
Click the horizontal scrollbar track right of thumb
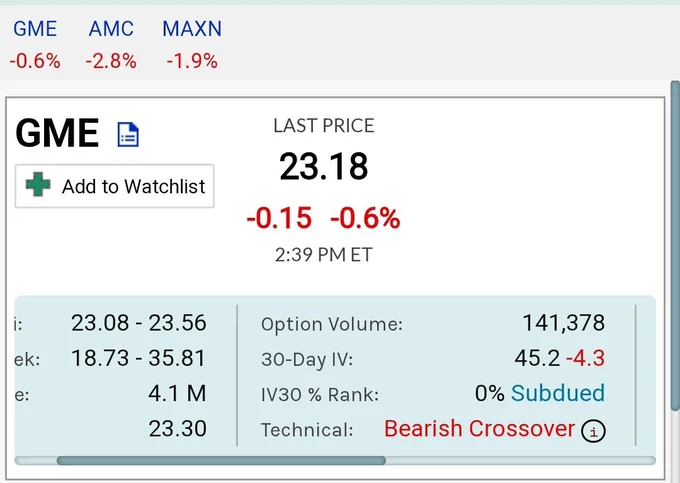pos(520,460)
